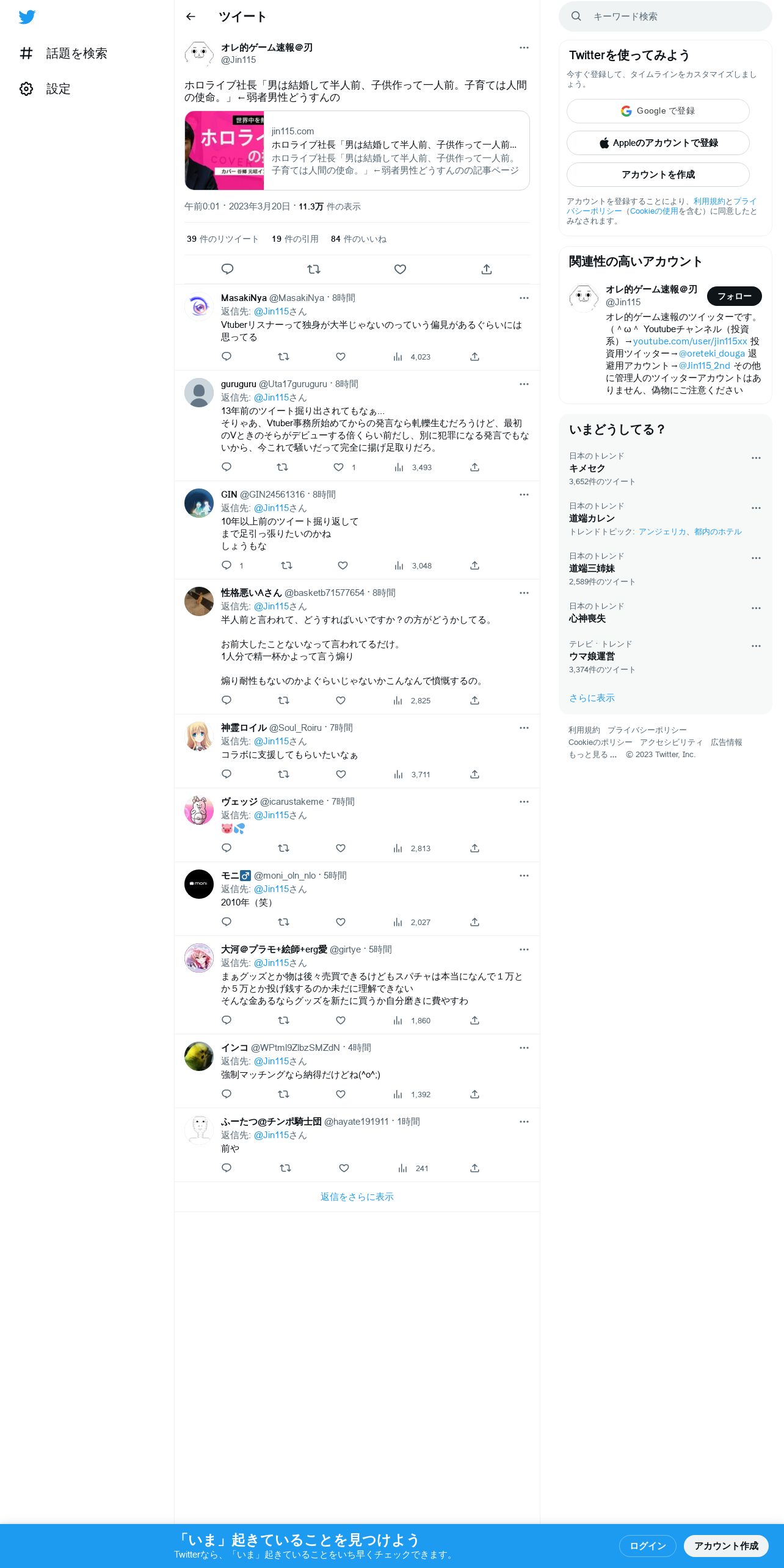Screen dimensions: 784x1568
Task: Click Google で登録 button
Action: click(x=658, y=111)
